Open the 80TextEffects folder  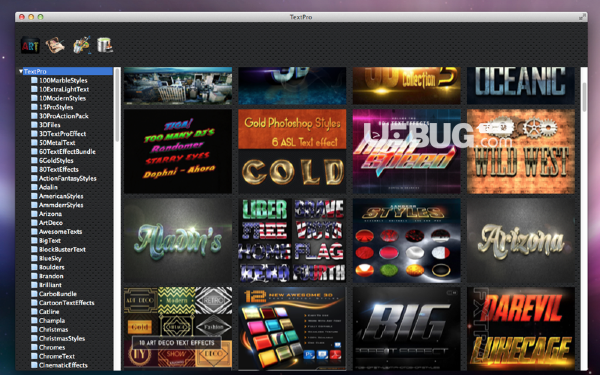[59, 169]
